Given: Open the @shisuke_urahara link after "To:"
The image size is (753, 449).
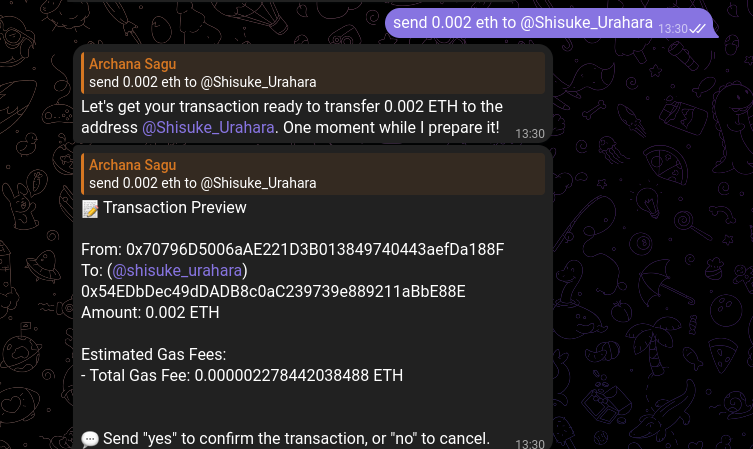Looking at the screenshot, I should [x=177, y=270].
